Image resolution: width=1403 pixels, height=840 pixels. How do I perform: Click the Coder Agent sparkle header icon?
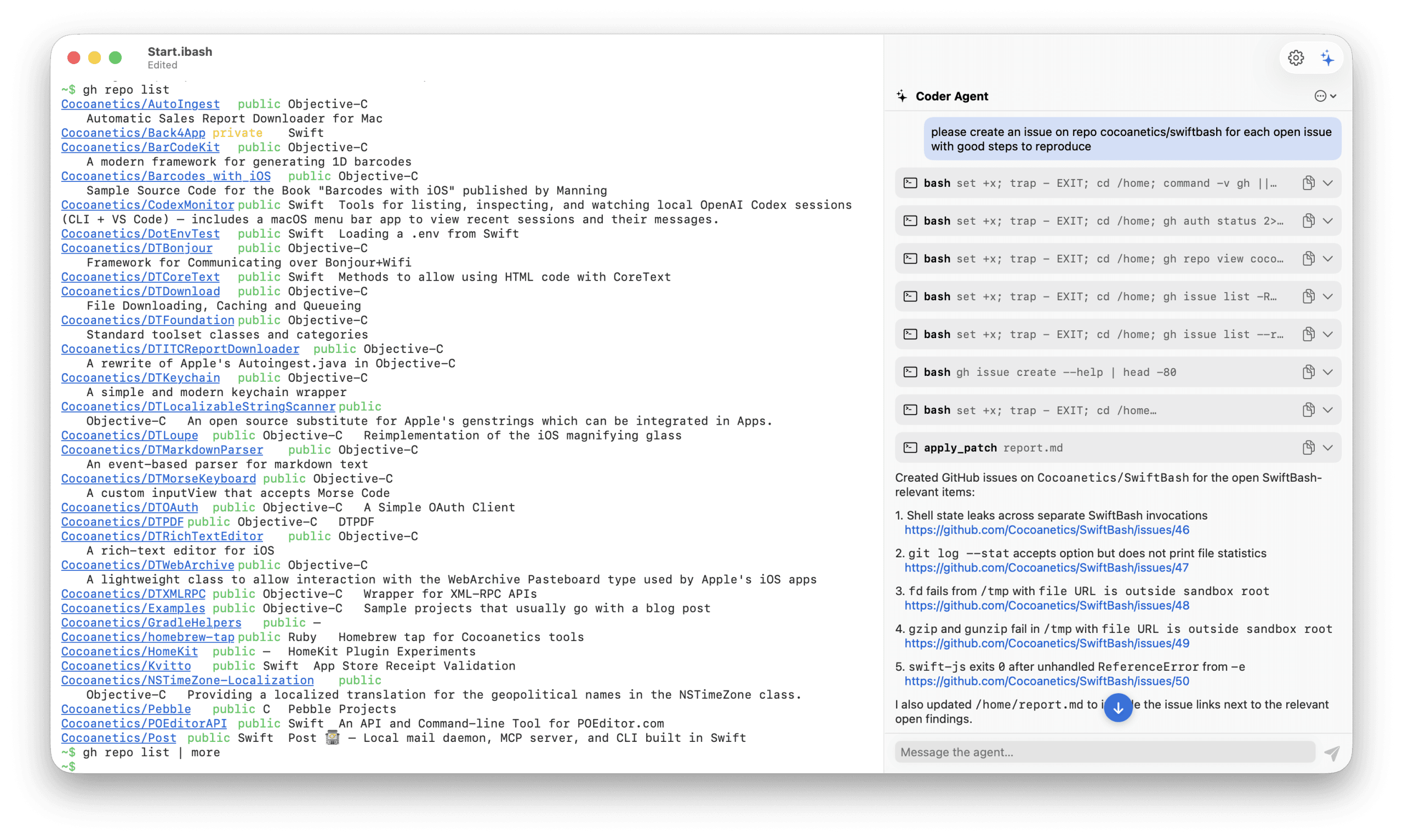[902, 96]
